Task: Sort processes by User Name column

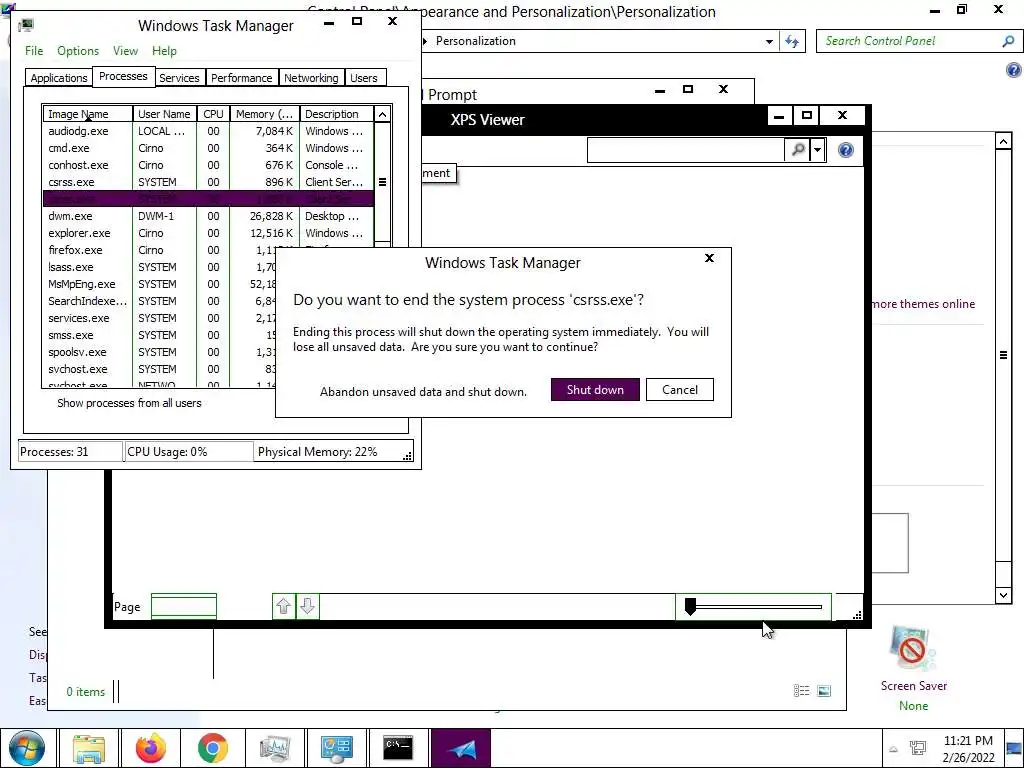Action: tap(165, 114)
